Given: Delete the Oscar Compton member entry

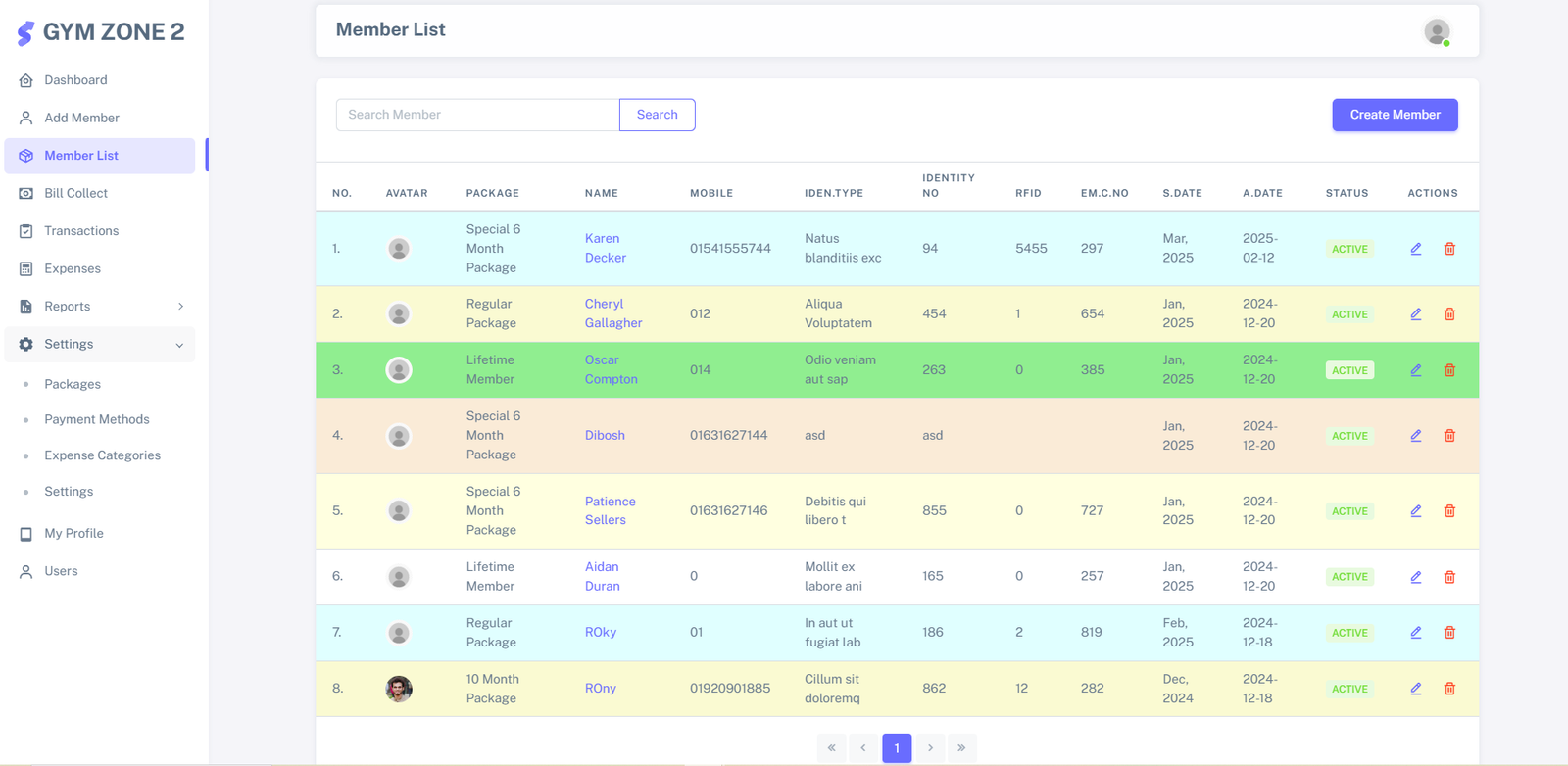Looking at the screenshot, I should (x=1449, y=370).
